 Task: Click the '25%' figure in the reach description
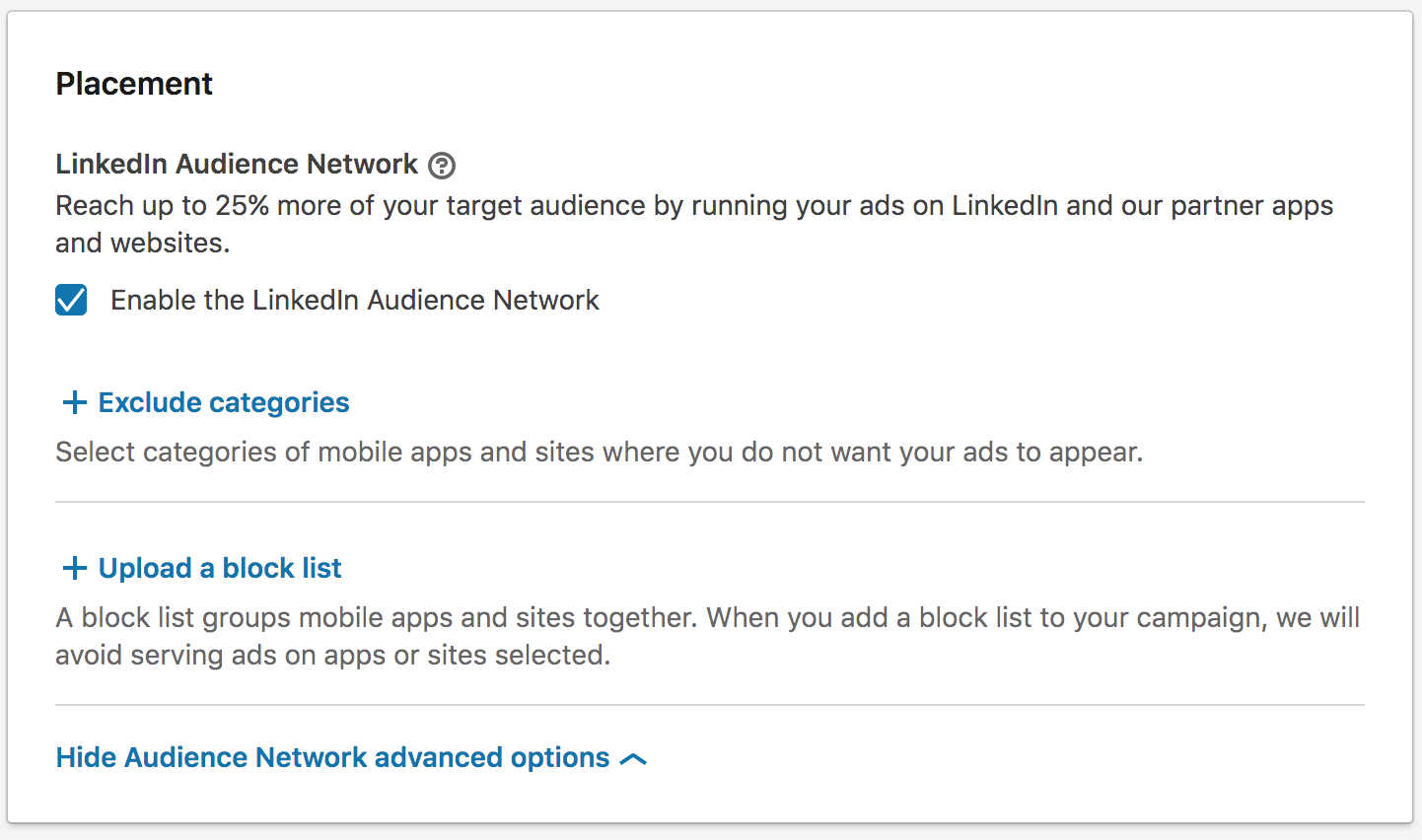coord(242,206)
